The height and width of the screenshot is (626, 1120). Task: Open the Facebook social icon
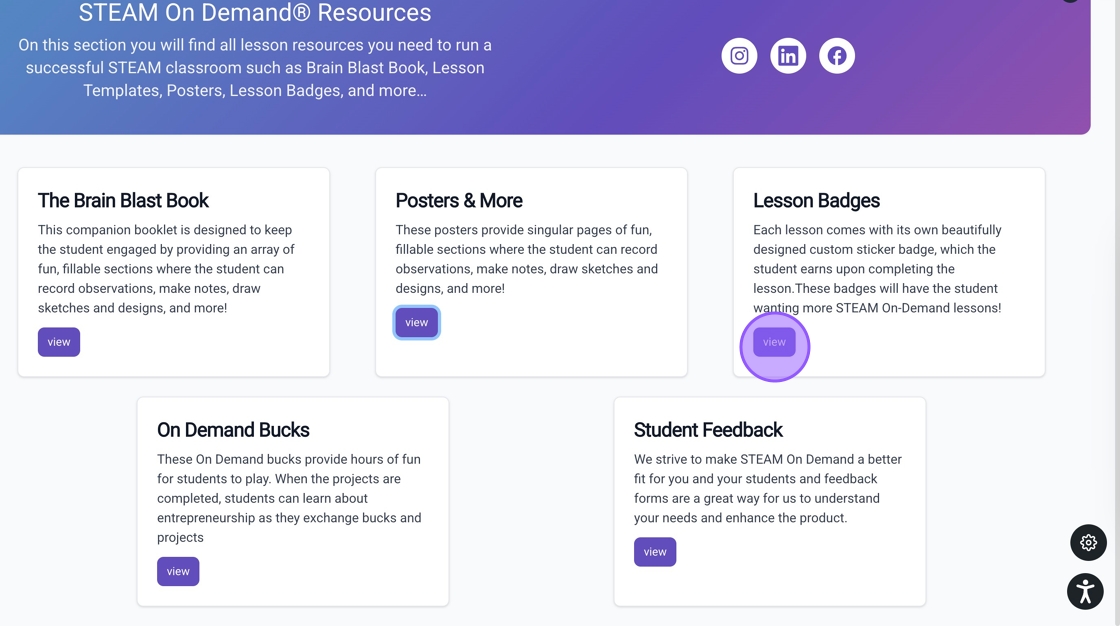pos(837,56)
